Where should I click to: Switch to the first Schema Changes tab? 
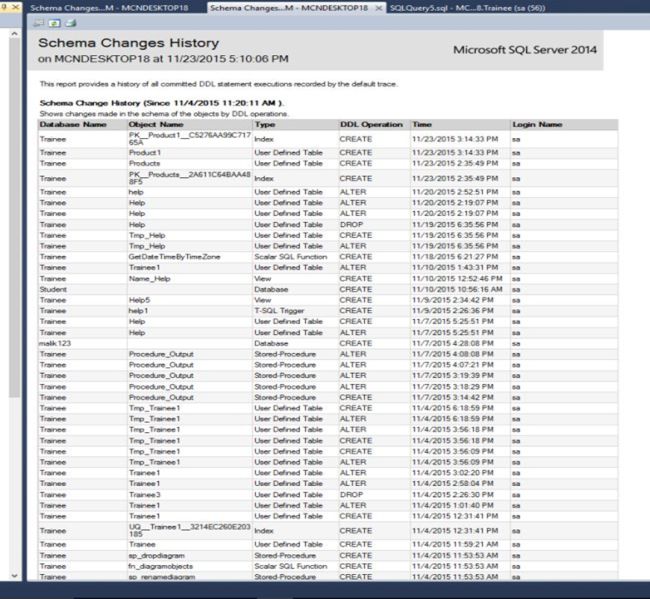click(x=109, y=8)
